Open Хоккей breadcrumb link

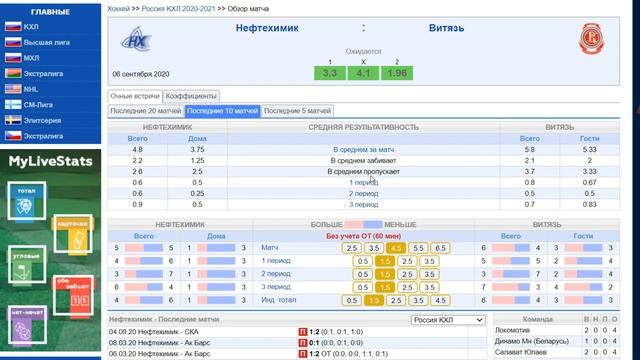pyautogui.click(x=118, y=9)
